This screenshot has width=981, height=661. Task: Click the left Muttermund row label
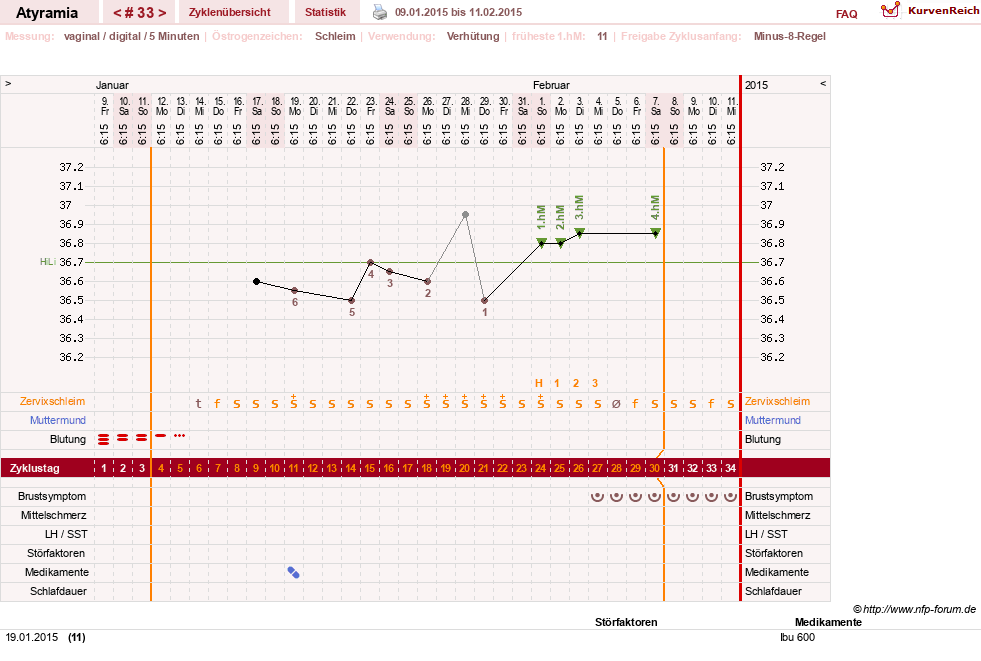click(58, 420)
